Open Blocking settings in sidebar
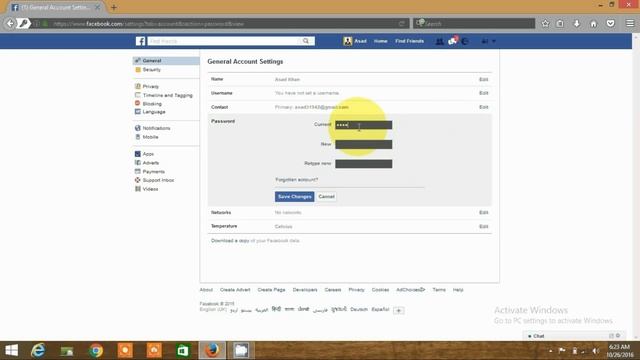 (x=152, y=104)
